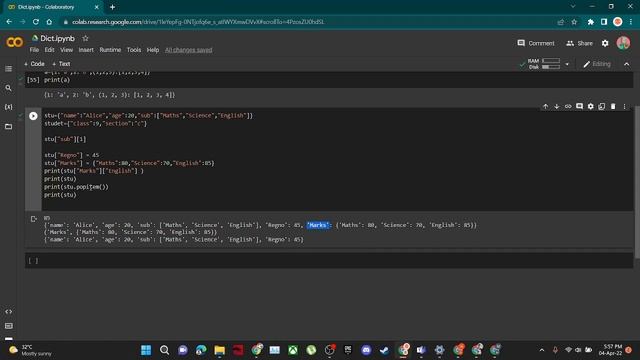Open code snippets sidebar icon
640x360 pixels.
pyautogui.click(x=8, y=311)
